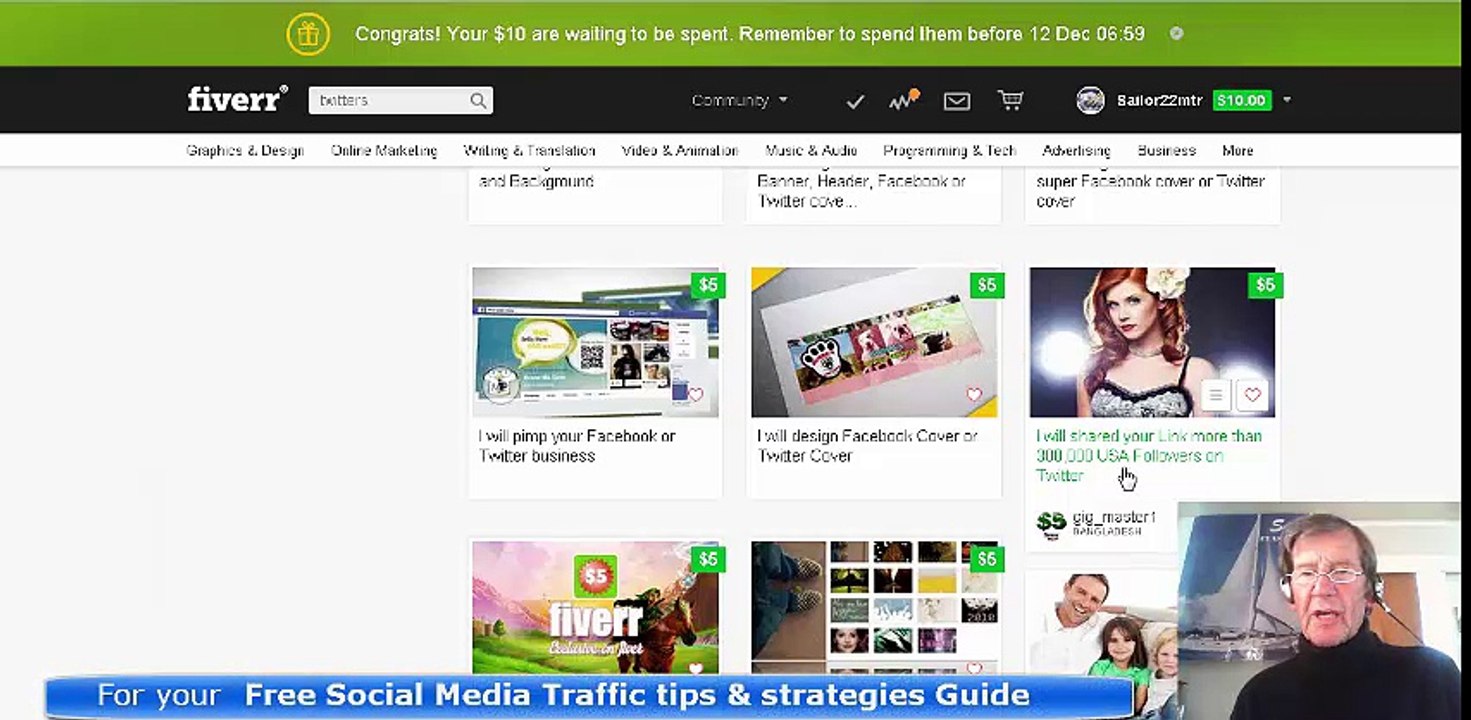
Task: Open the inbox envelope icon
Action: (x=957, y=101)
